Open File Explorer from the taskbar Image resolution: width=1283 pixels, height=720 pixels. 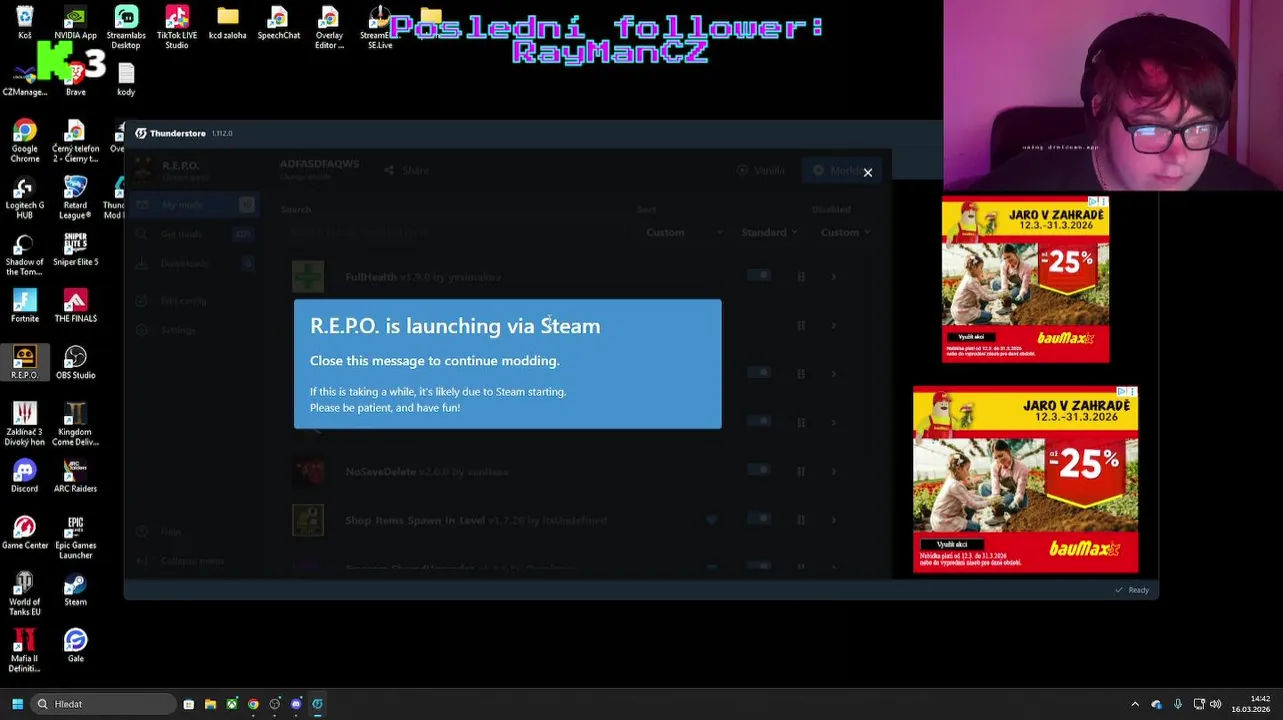pos(210,704)
